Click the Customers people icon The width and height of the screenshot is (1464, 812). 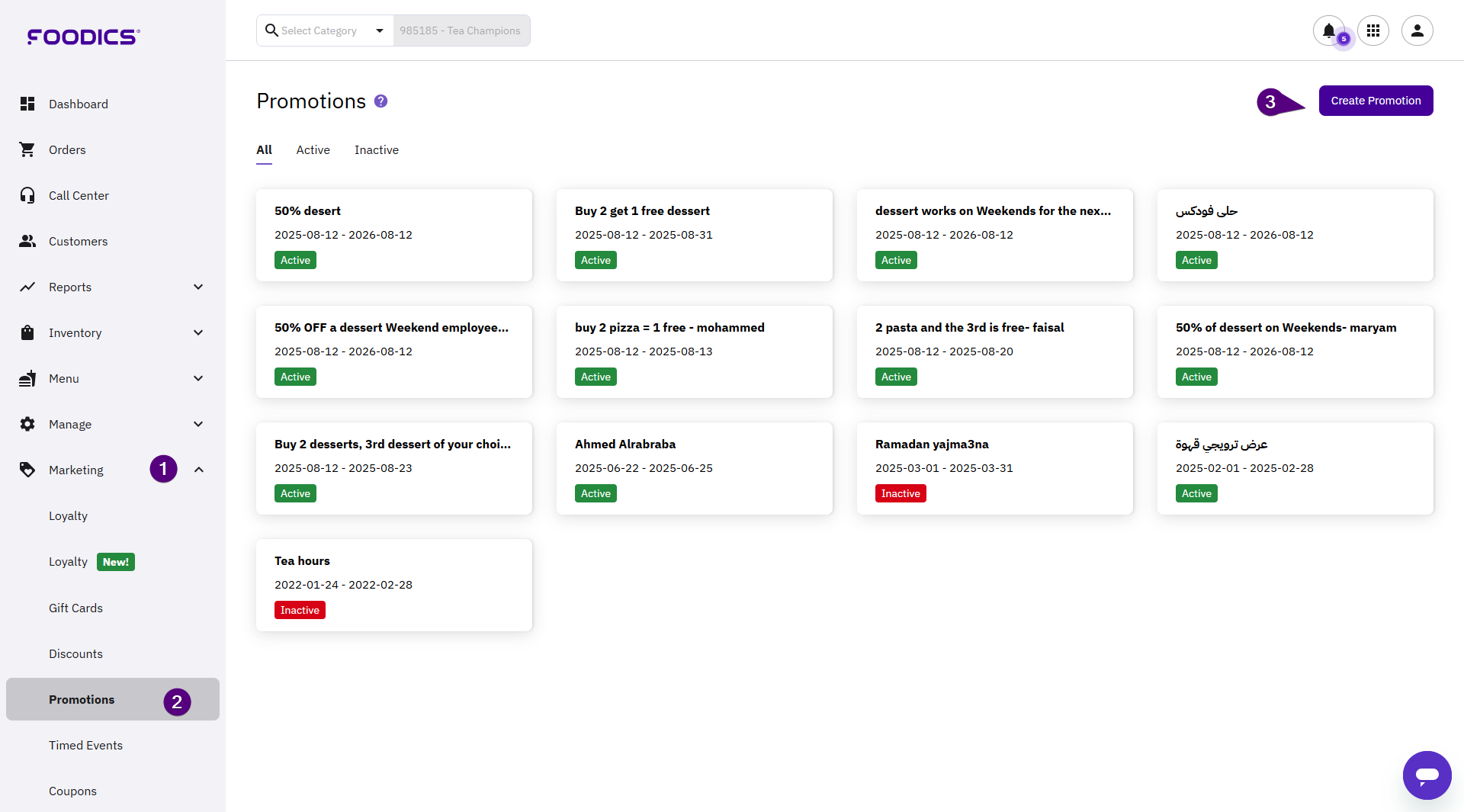click(27, 241)
